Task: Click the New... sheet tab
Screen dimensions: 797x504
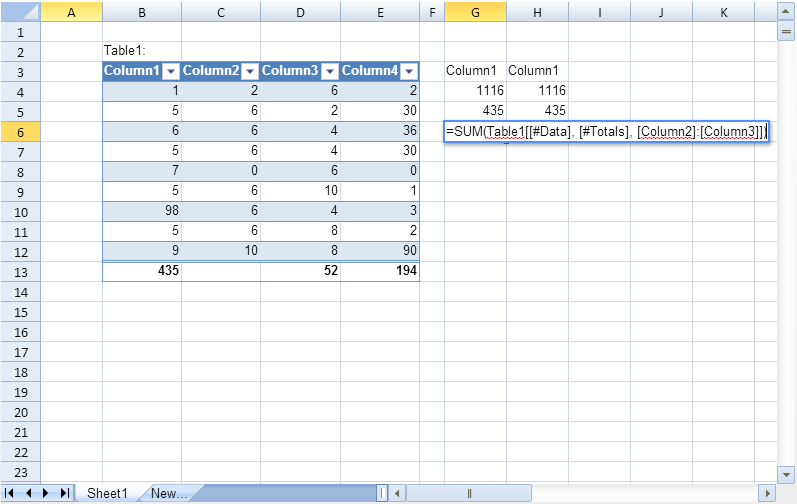Action: (169, 493)
